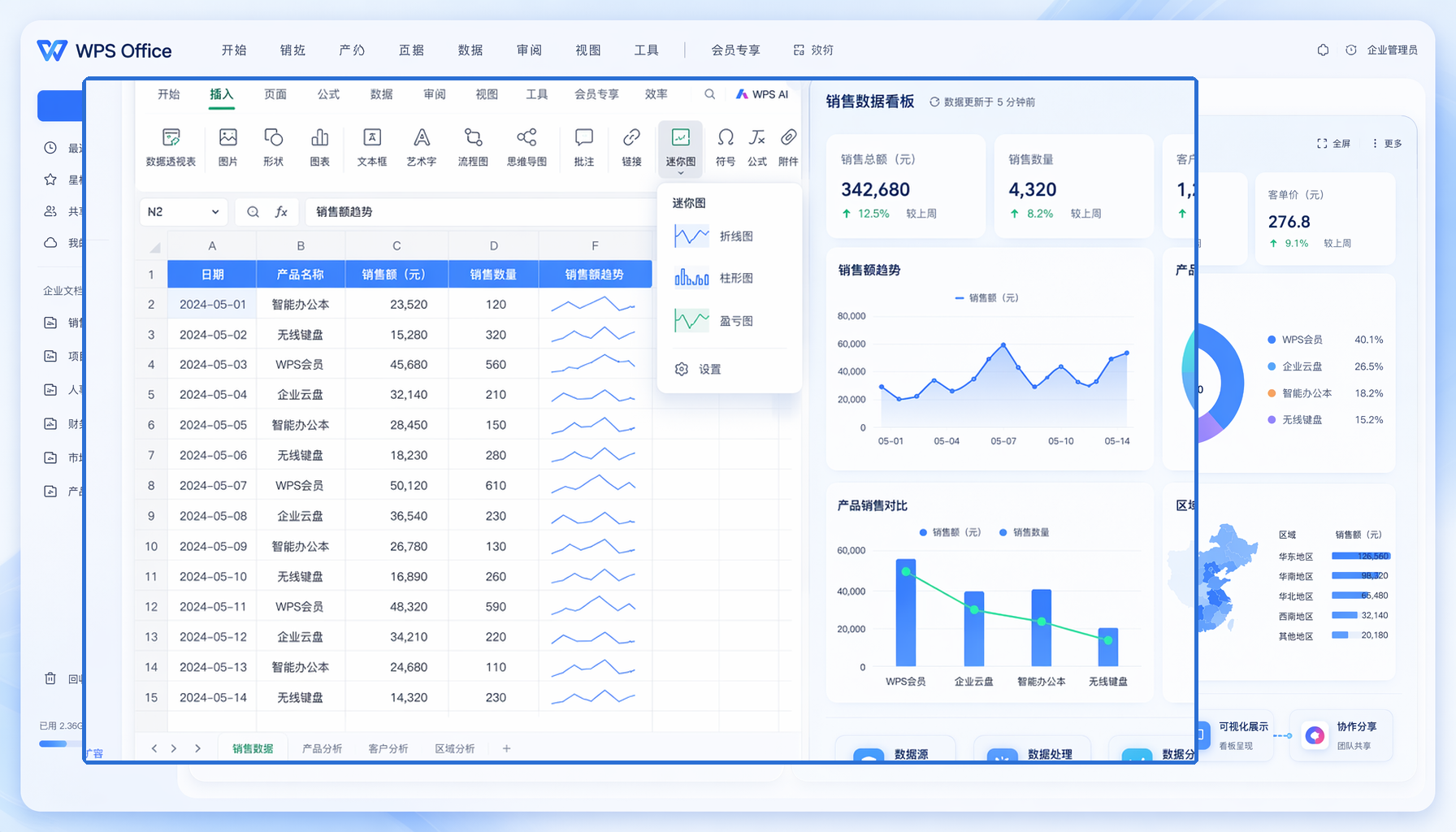This screenshot has height=832, width=1456.
Task: Click header cell 销售额趋势
Action: 595,275
